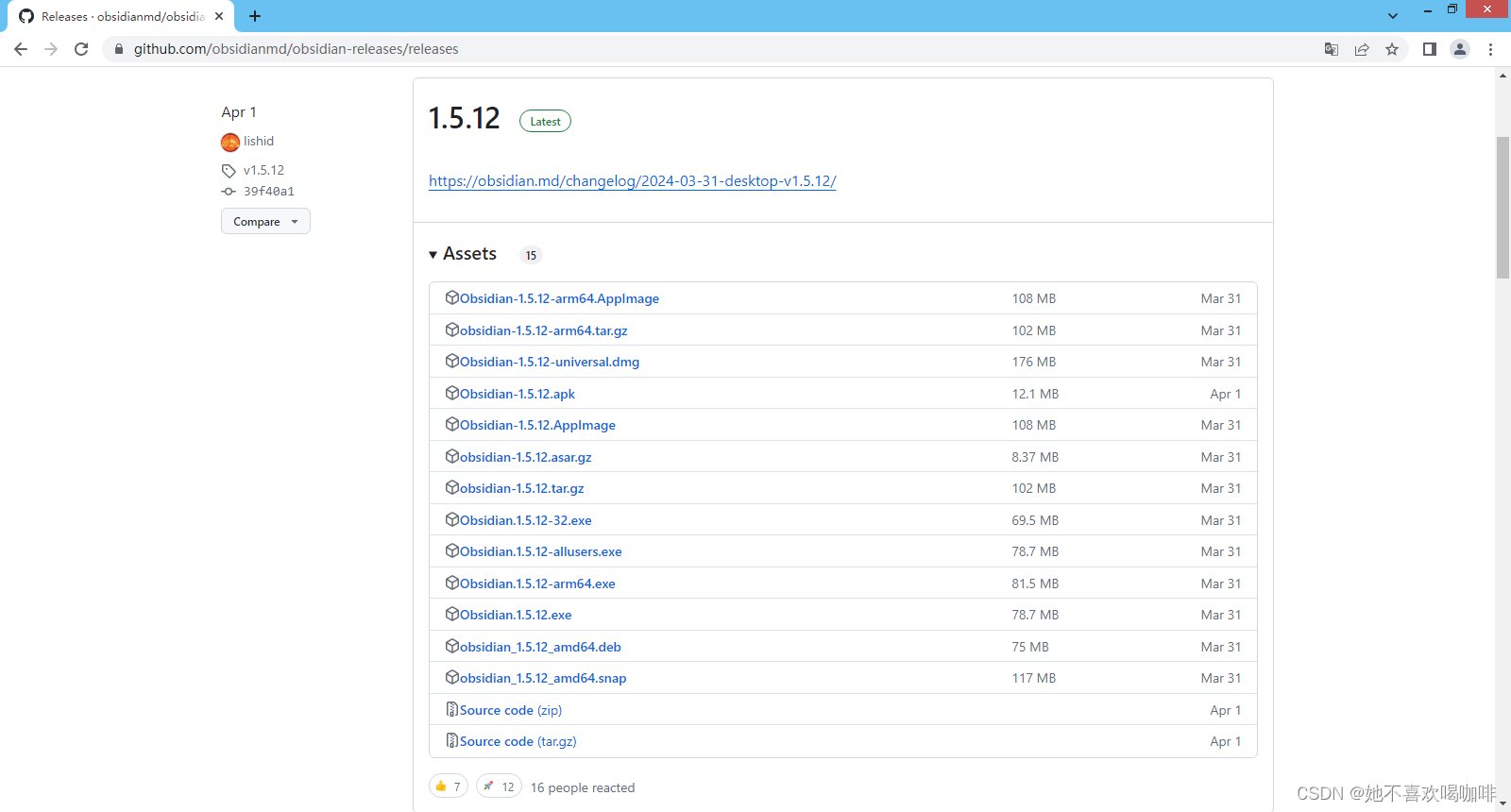The height and width of the screenshot is (812, 1511).
Task: Click the Latest badge
Action: pyautogui.click(x=545, y=121)
